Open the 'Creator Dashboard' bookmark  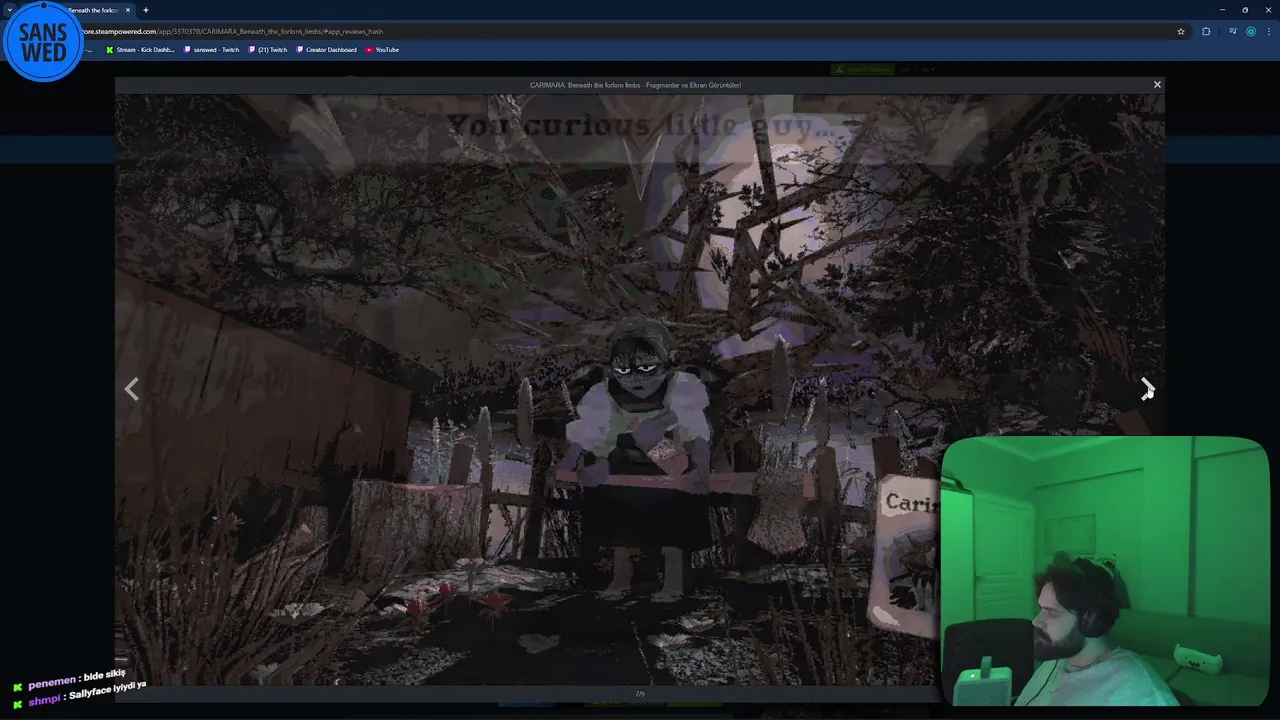tap(326, 50)
